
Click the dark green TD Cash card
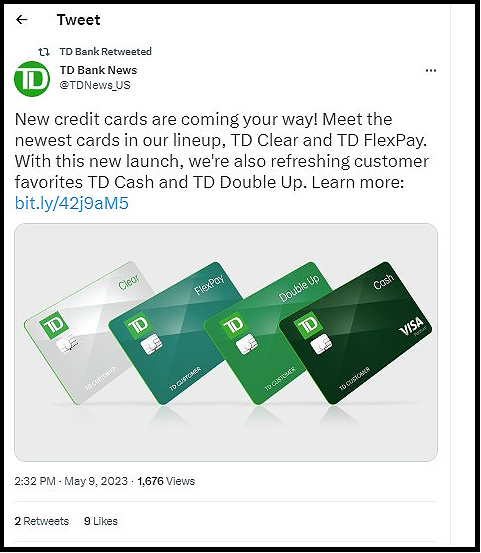click(356, 333)
